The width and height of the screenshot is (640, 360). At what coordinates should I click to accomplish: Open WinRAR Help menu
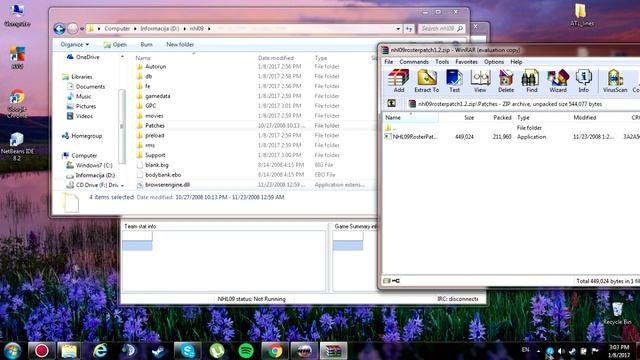[516, 62]
